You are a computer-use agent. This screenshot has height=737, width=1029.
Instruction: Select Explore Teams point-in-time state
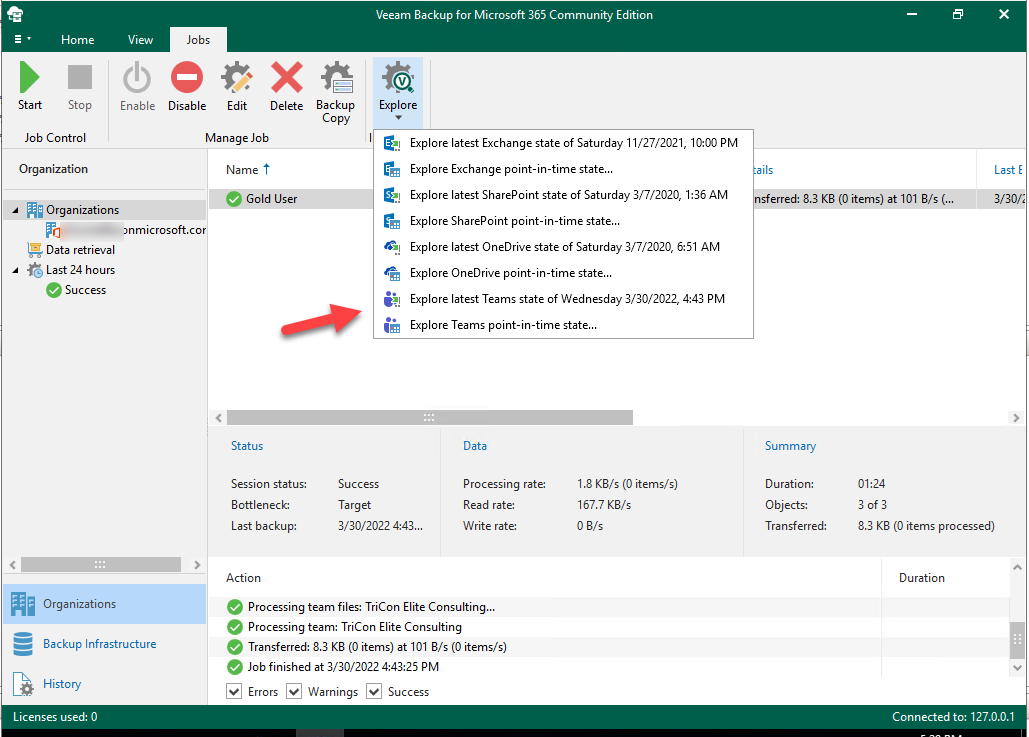click(503, 325)
